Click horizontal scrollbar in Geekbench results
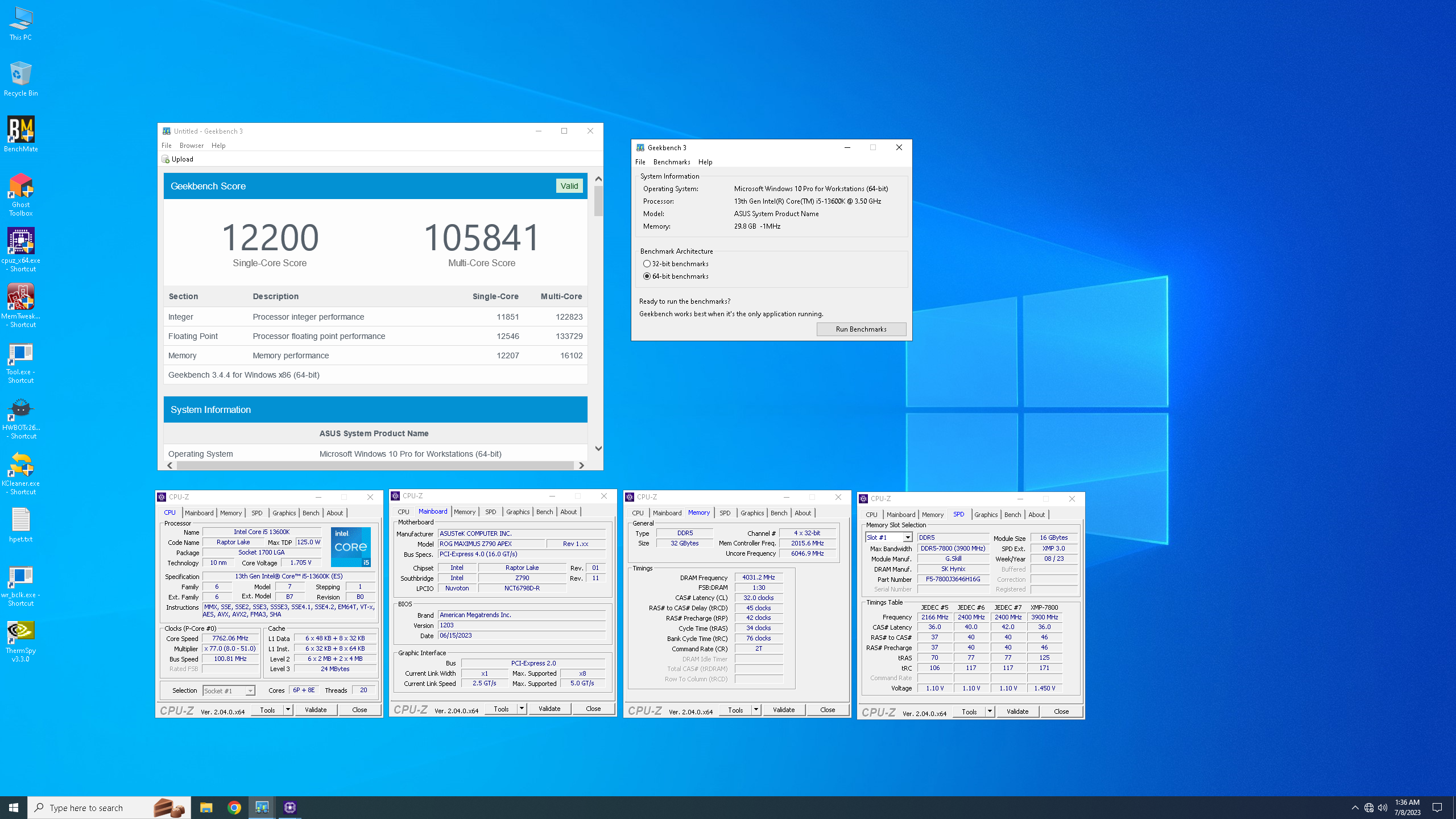Viewport: 1456px width, 819px height. pyautogui.click(x=375, y=465)
